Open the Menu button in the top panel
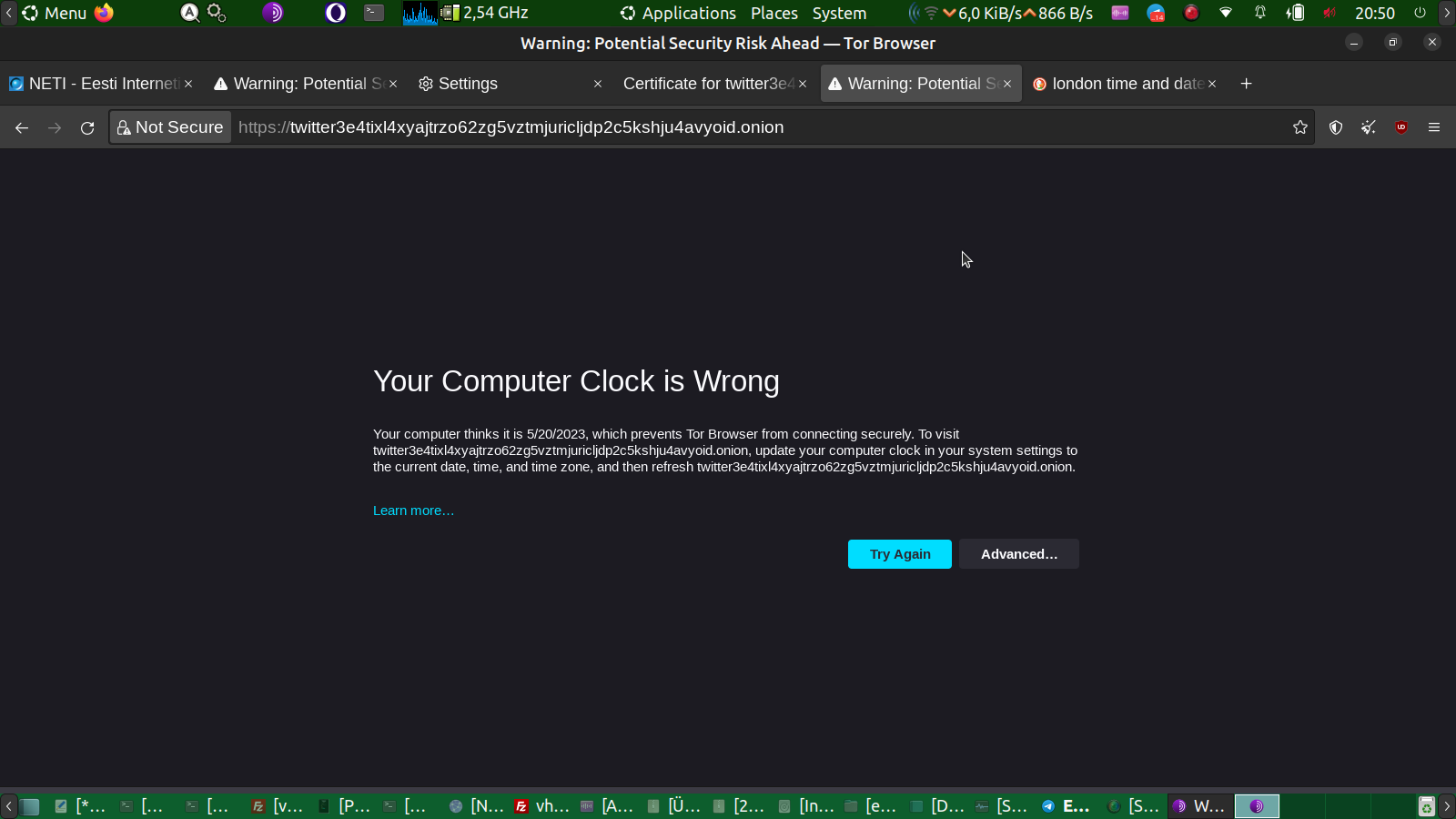The width and height of the screenshot is (1456, 819). [x=55, y=13]
